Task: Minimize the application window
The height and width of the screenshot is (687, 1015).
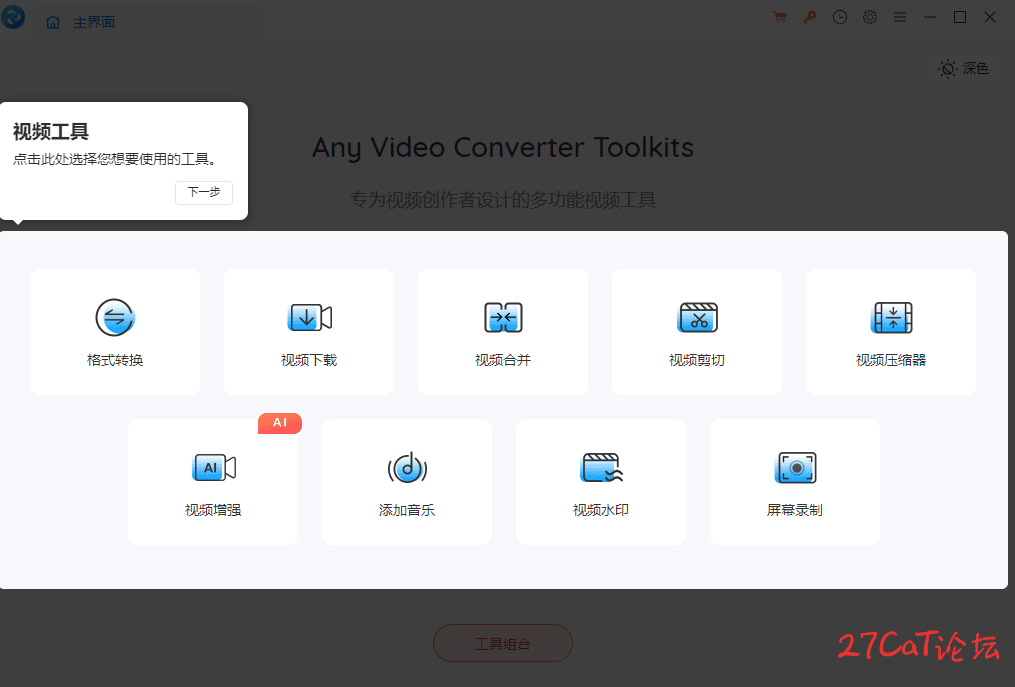Action: pyautogui.click(x=930, y=17)
